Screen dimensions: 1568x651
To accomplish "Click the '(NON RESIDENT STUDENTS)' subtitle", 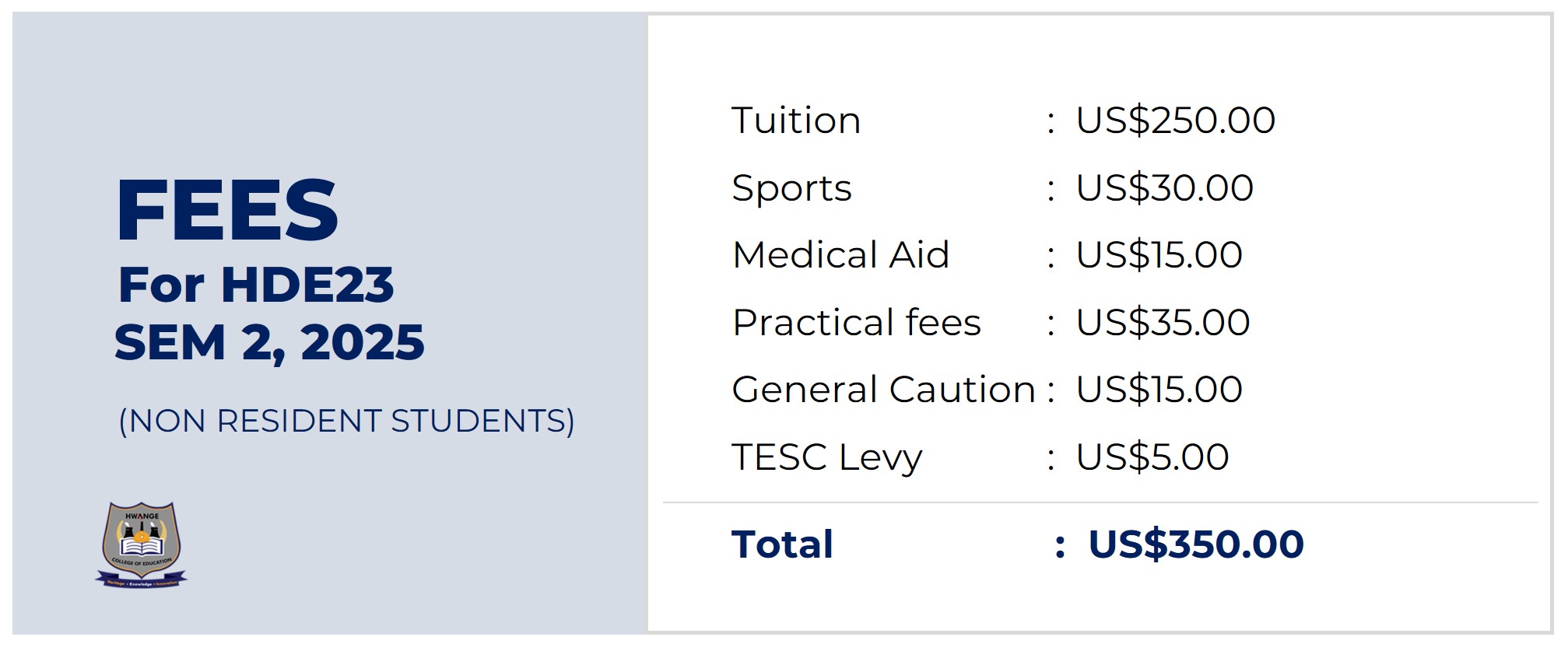I will click(346, 421).
